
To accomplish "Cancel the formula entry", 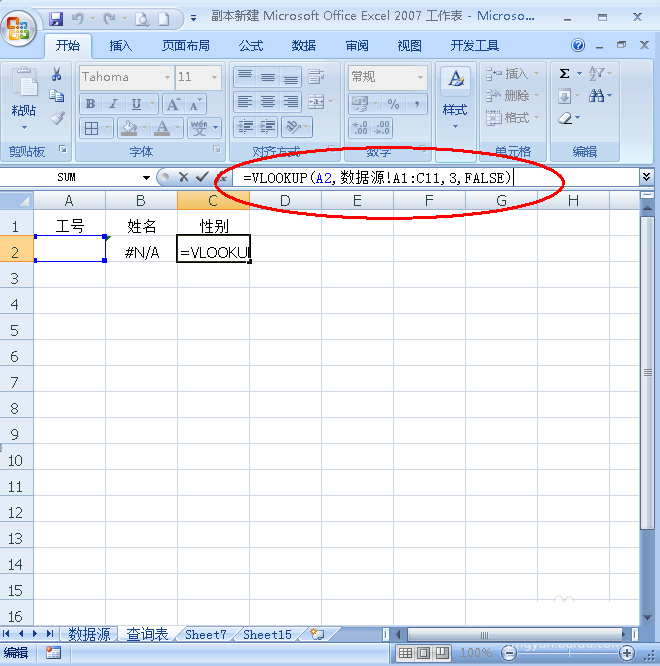I will click(183, 177).
